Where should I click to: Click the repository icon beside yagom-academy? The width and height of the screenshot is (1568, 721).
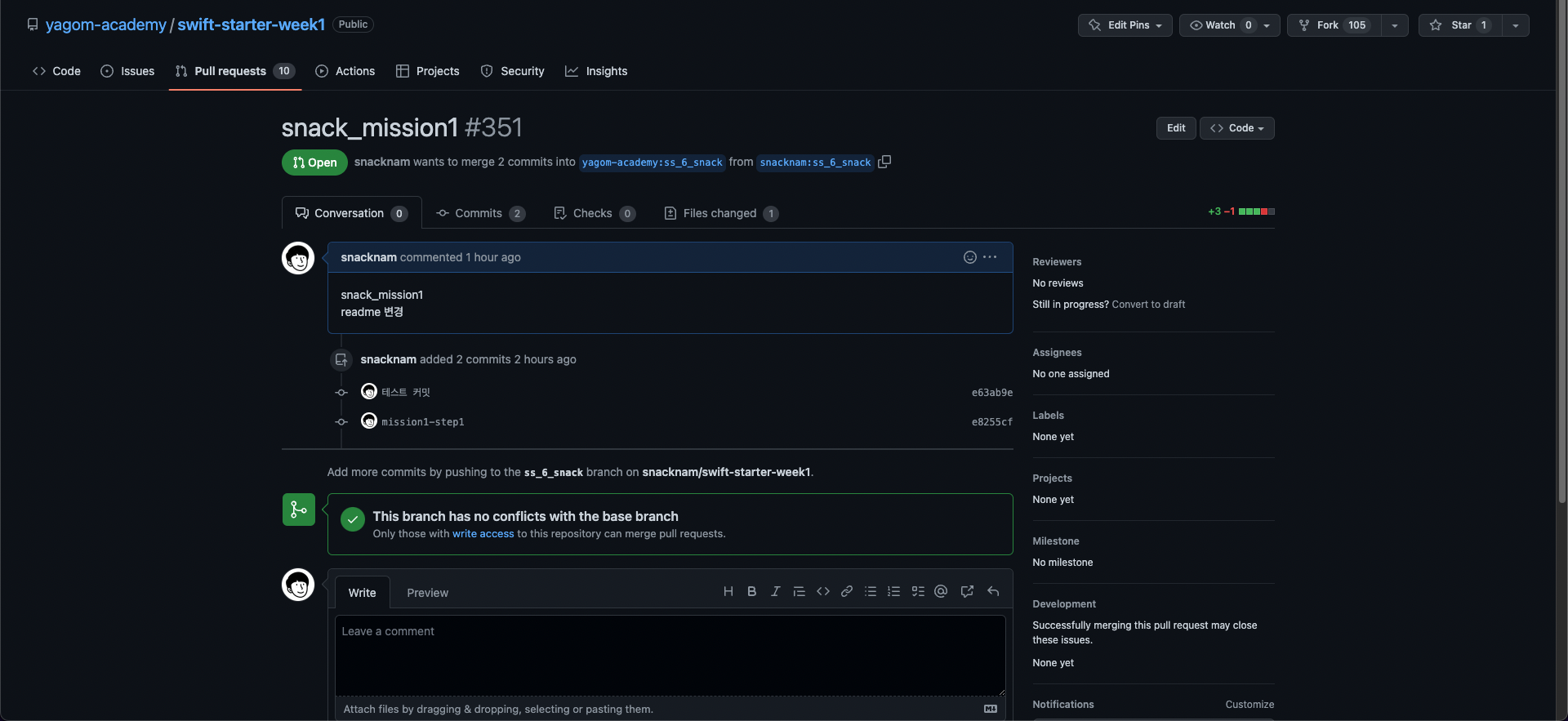pos(33,24)
